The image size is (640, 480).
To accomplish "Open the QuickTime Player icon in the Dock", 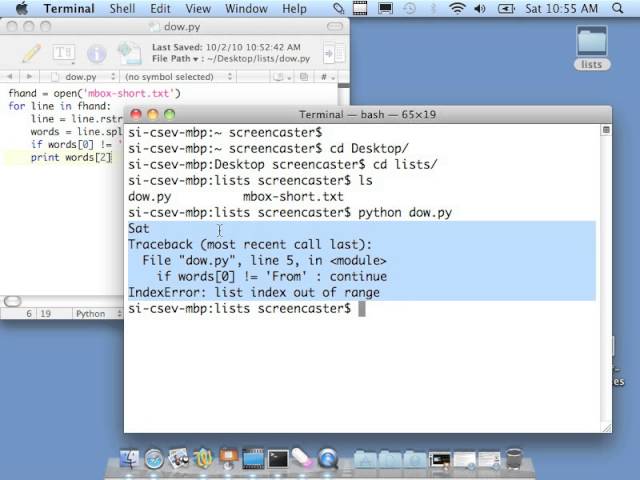I will coord(327,459).
